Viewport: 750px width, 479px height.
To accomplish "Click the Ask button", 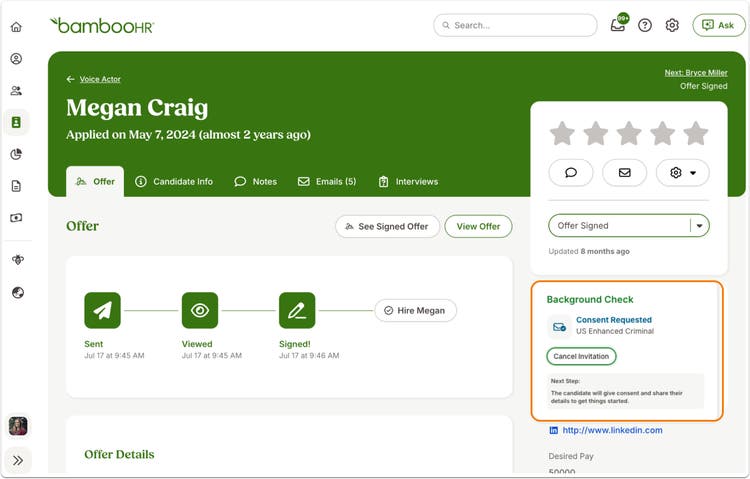I will coord(718,25).
